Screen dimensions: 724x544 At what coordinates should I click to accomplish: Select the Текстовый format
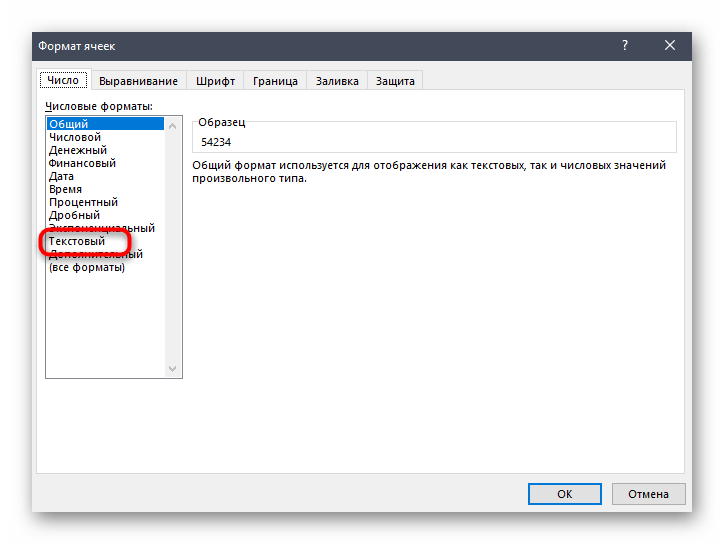coord(105,241)
